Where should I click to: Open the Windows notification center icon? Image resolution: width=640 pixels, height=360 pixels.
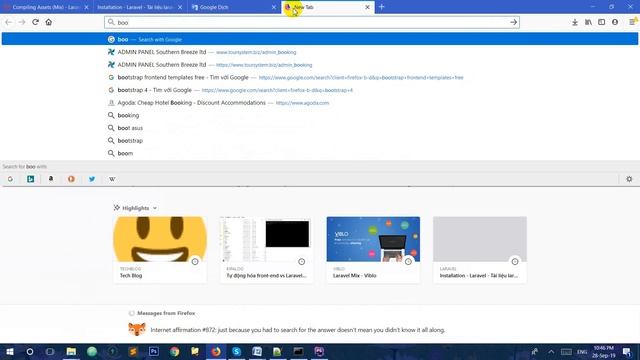click(627, 351)
